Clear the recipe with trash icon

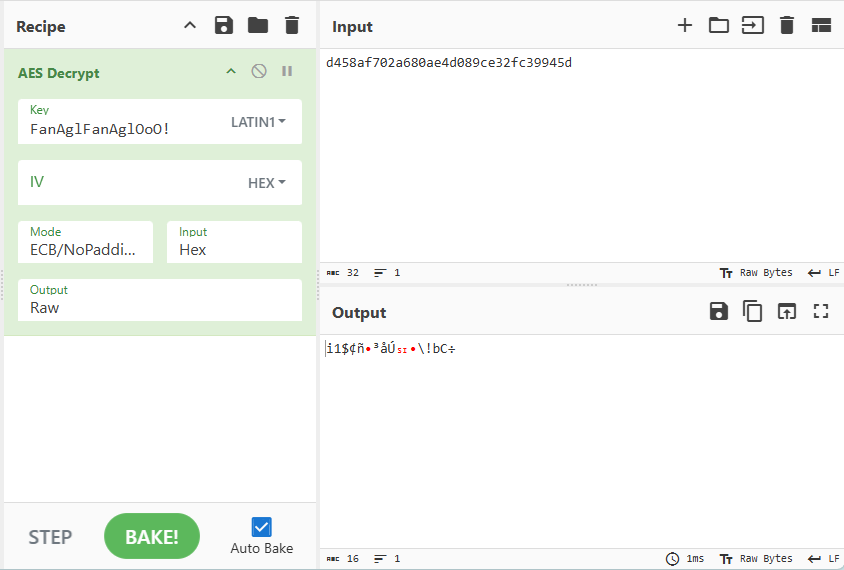291,25
